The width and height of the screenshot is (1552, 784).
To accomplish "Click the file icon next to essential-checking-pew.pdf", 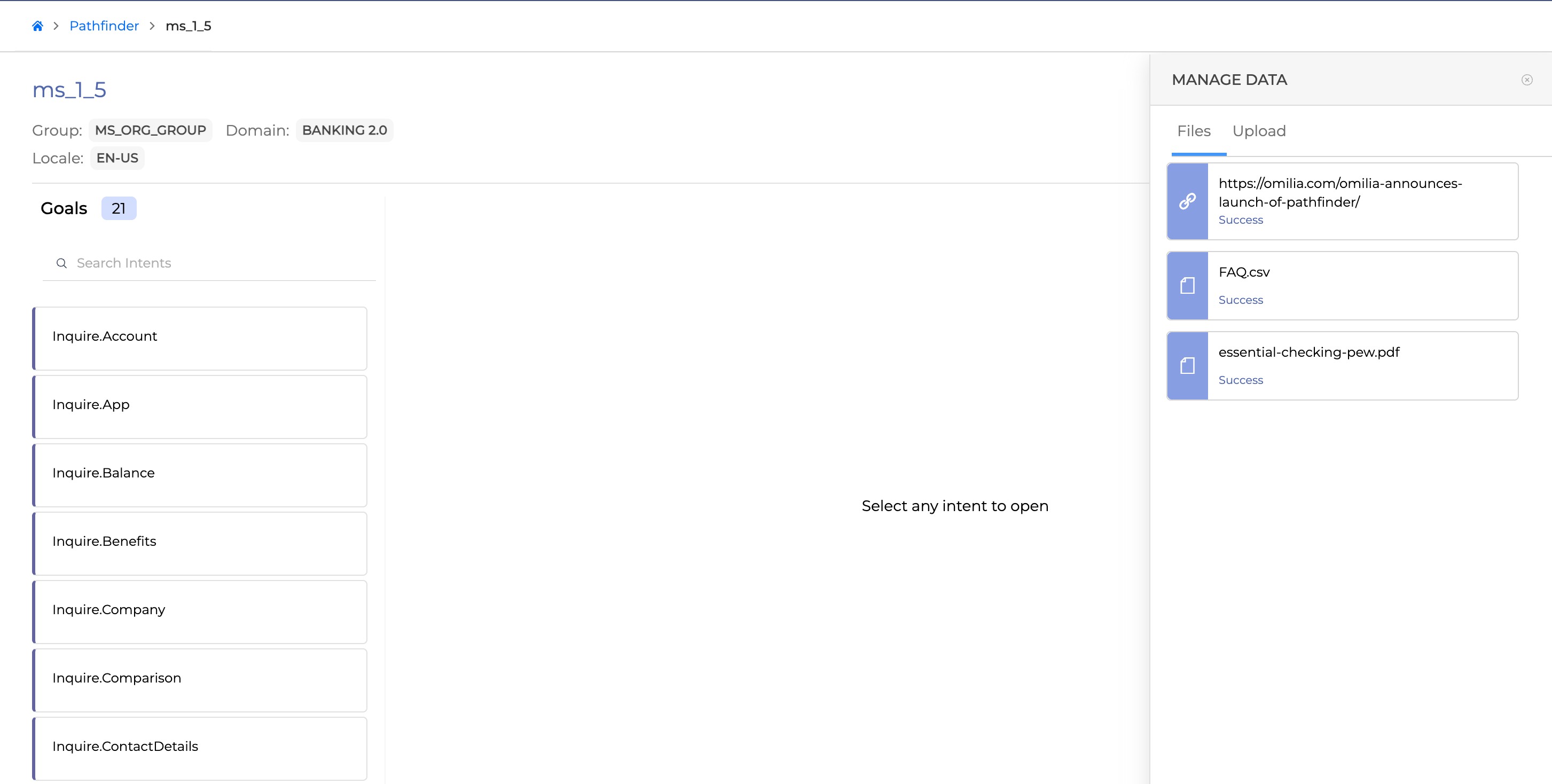I will (x=1187, y=366).
